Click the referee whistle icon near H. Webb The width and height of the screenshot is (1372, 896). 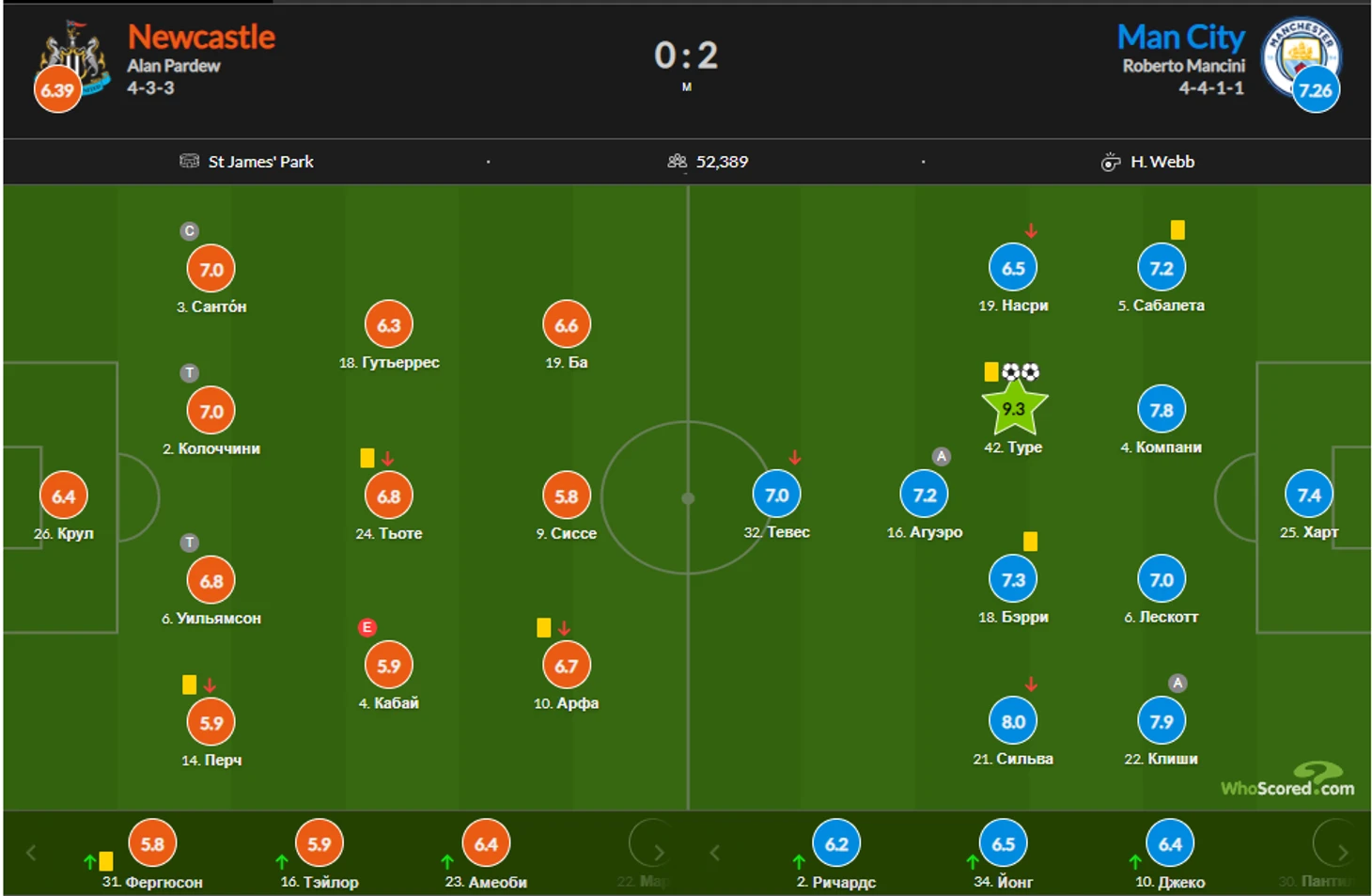1110,162
